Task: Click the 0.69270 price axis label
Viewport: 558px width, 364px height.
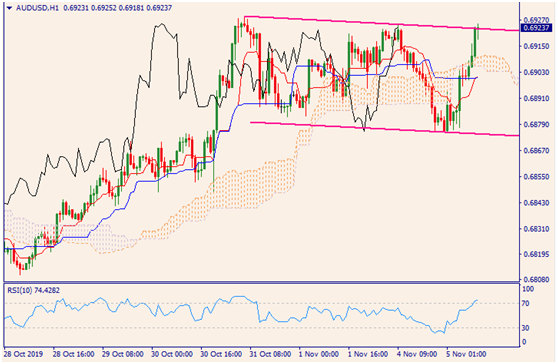Action: click(537, 20)
